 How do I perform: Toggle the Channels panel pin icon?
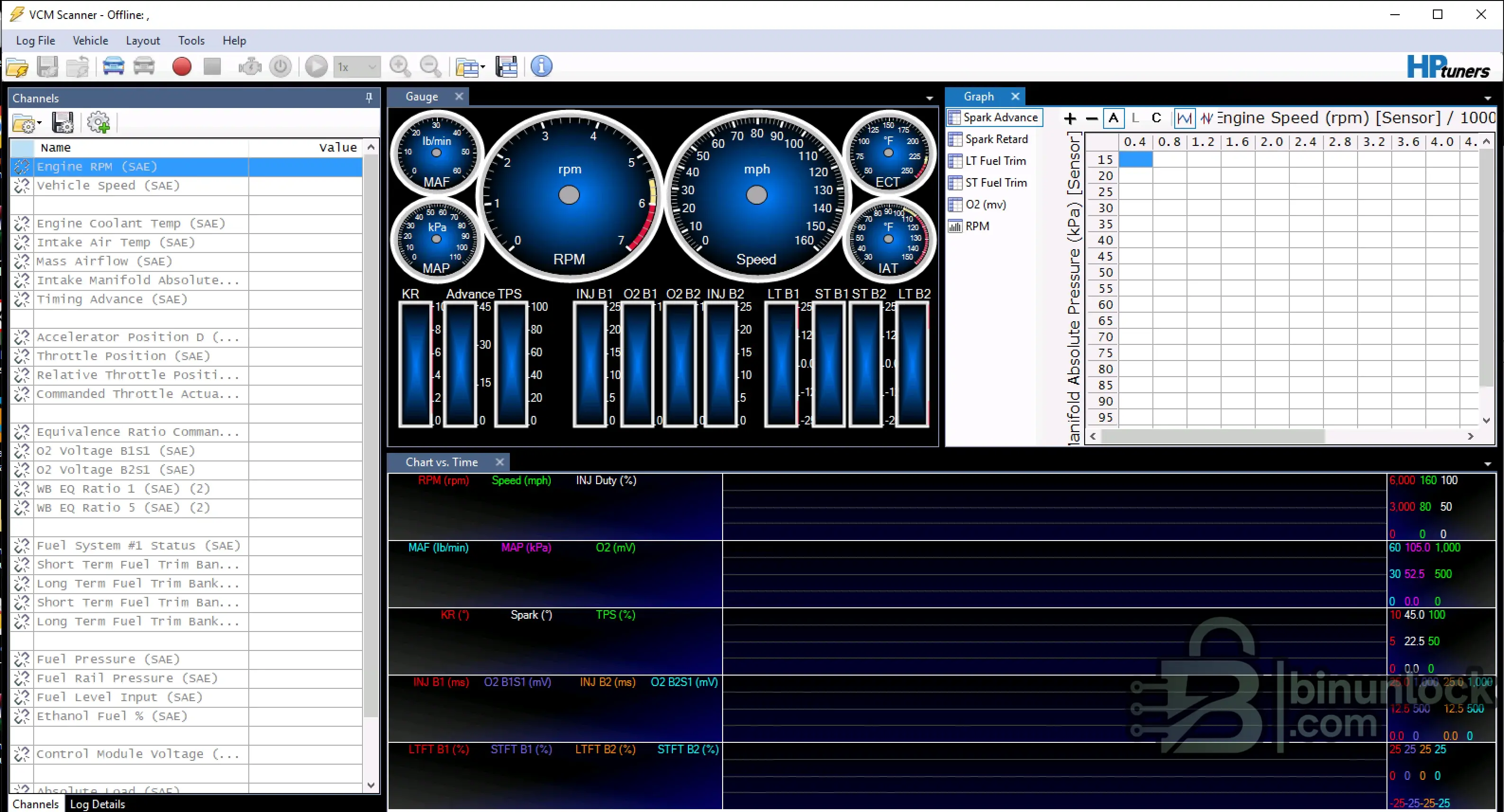coord(369,98)
